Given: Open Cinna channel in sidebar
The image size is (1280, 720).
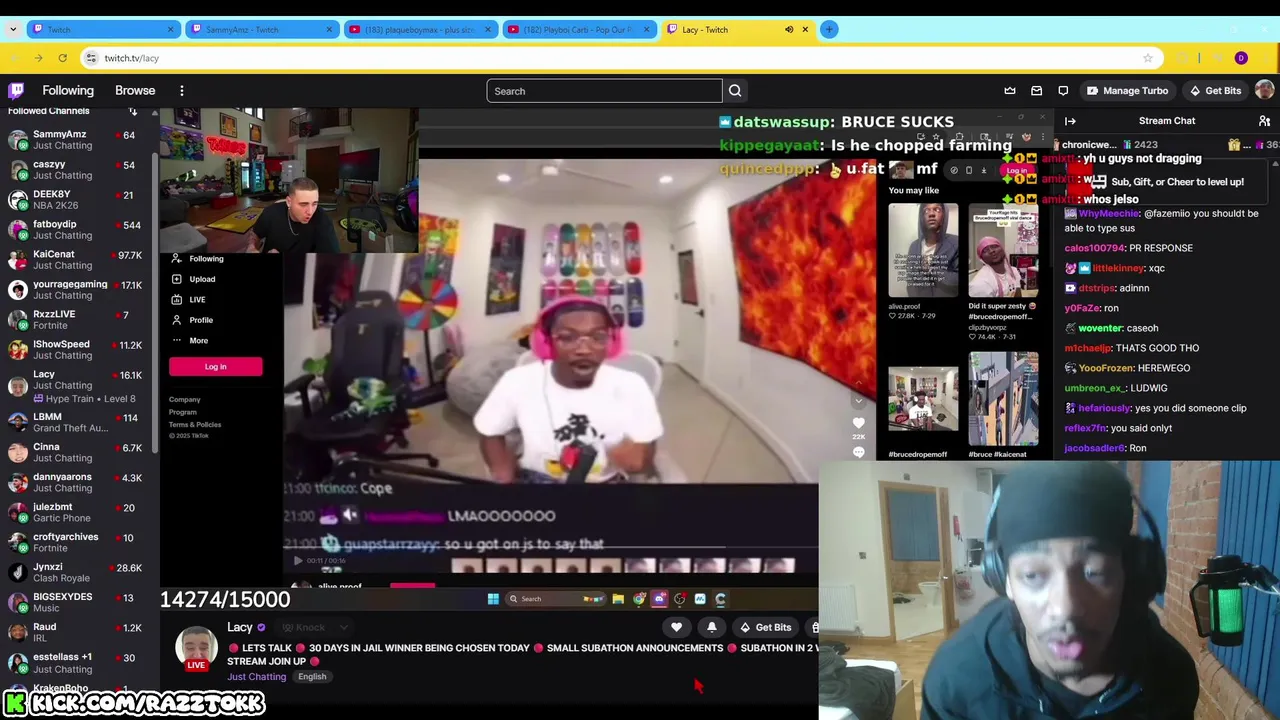Looking at the screenshot, I should [78, 452].
